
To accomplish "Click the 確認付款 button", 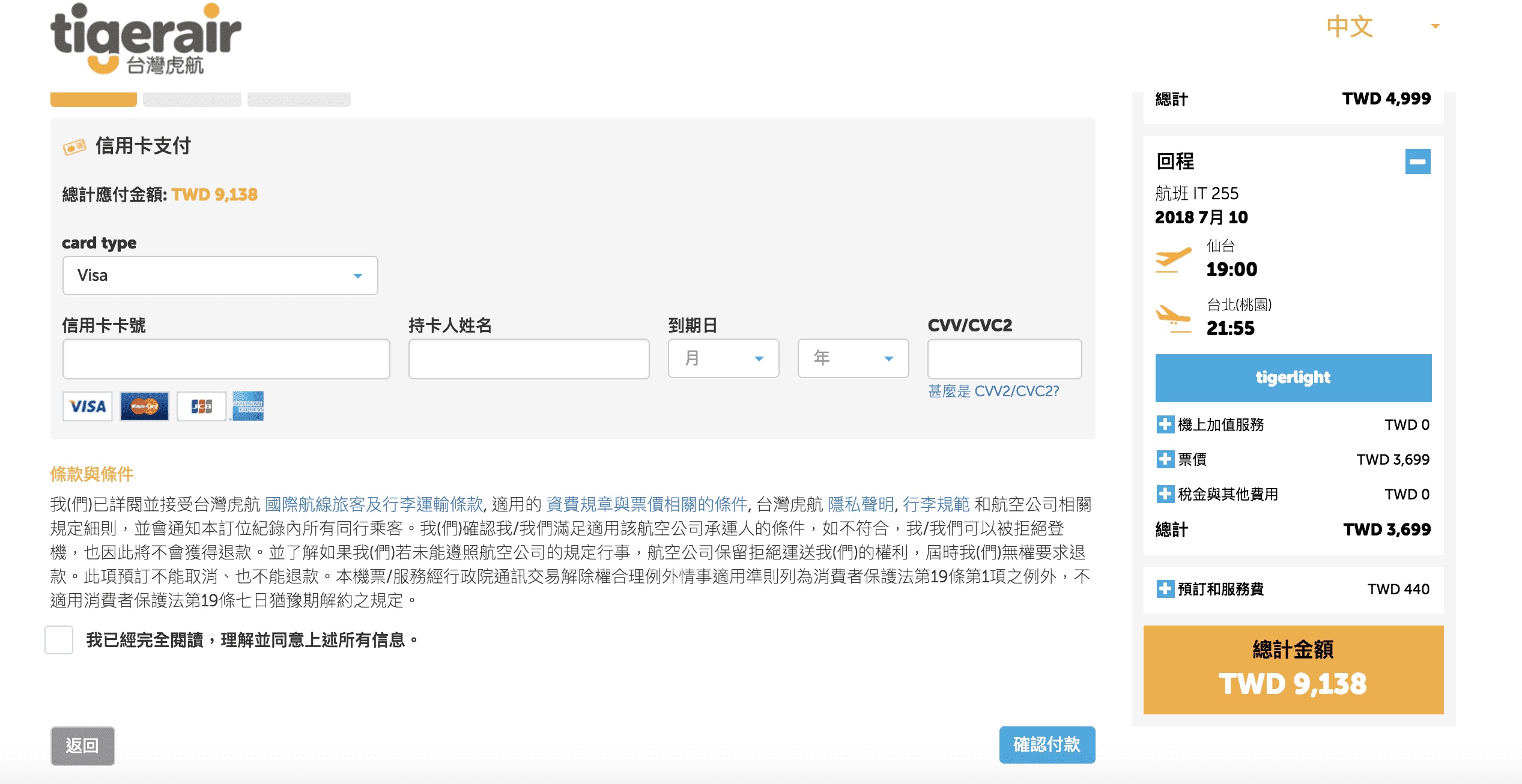I will tap(1047, 745).
